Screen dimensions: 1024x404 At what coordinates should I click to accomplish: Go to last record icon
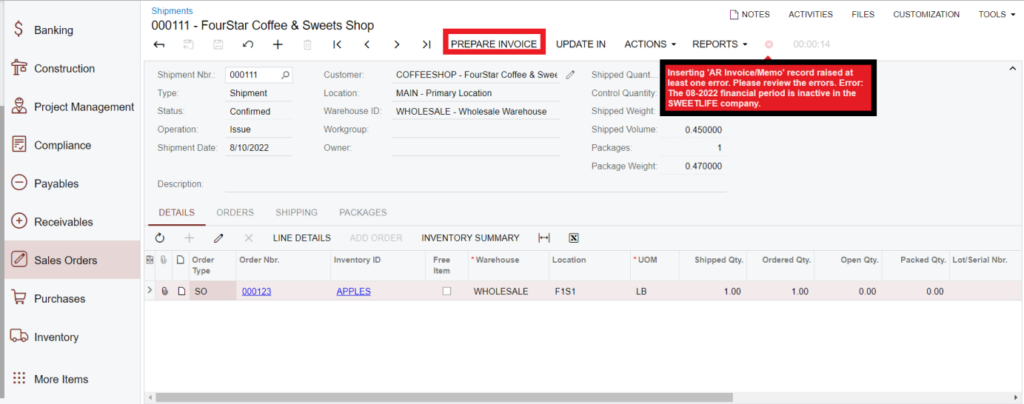pyautogui.click(x=426, y=44)
